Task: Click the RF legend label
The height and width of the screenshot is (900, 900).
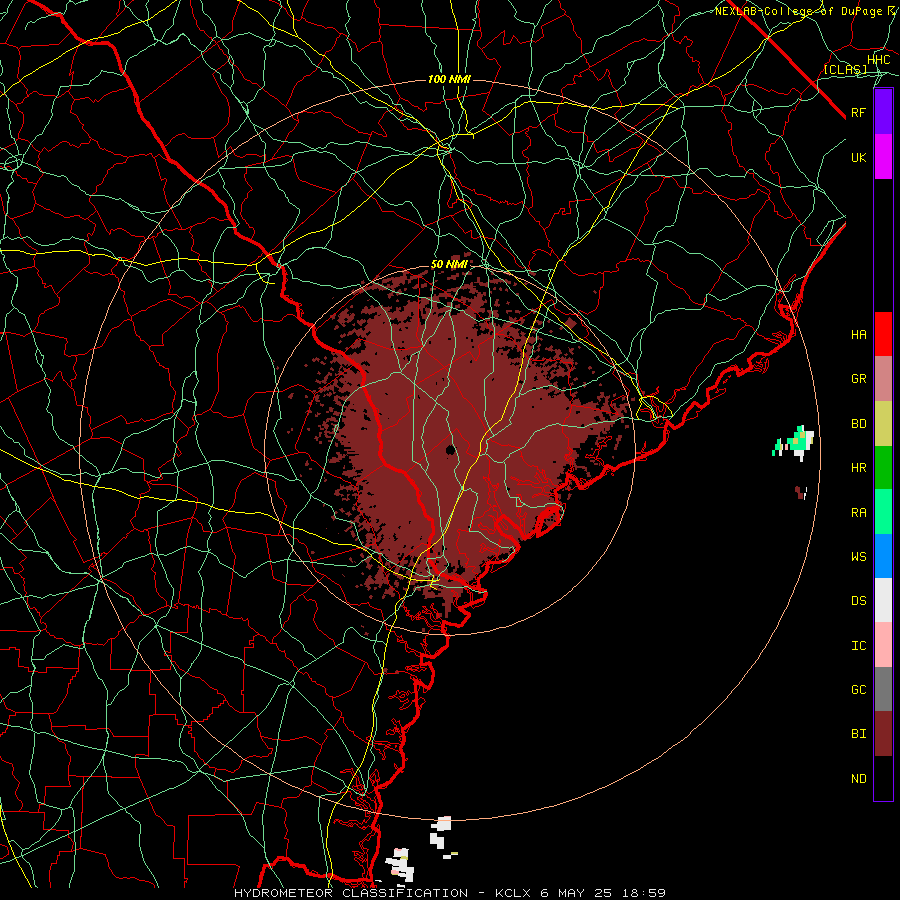Action: click(x=858, y=112)
